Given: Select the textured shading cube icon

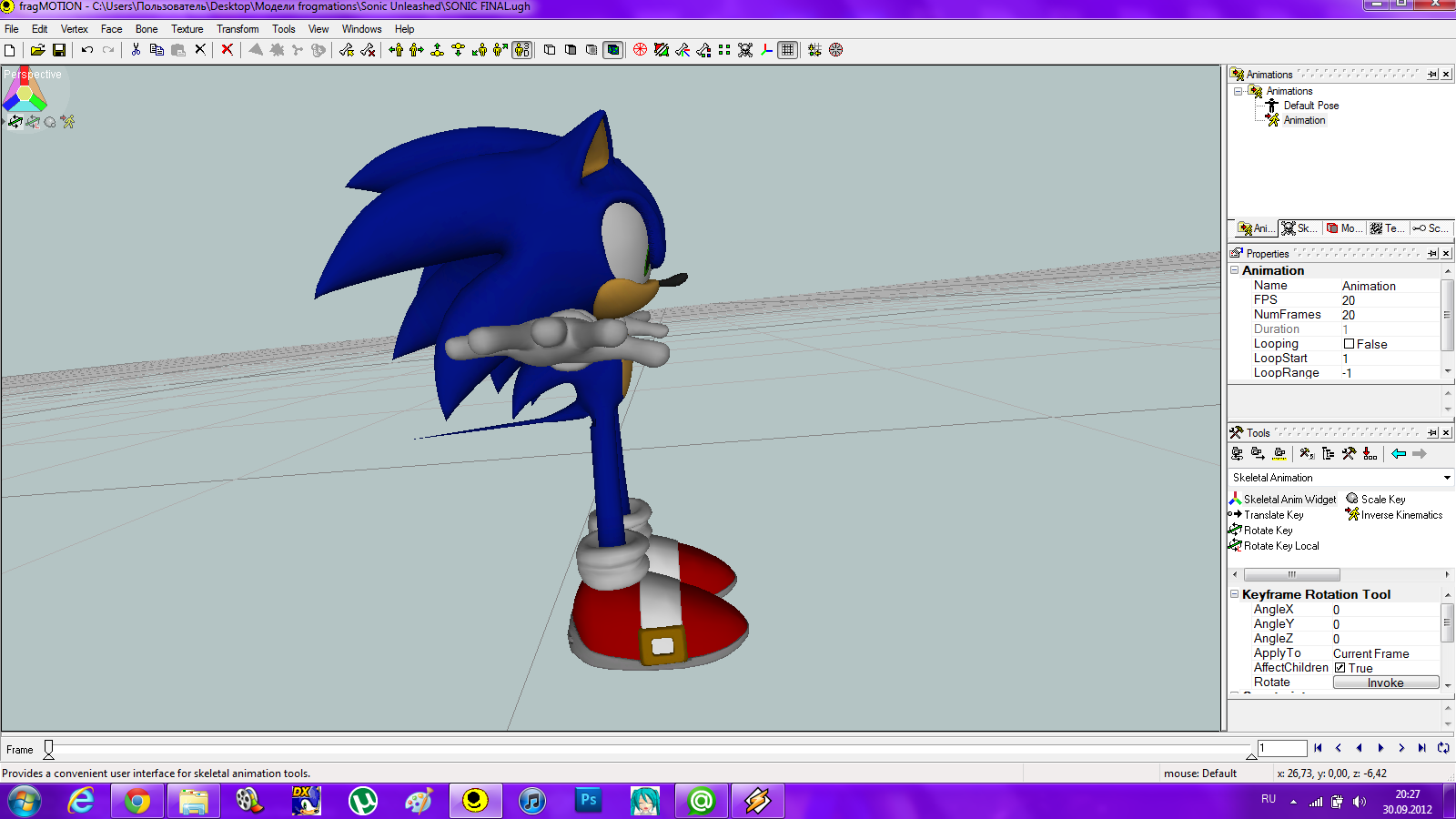Looking at the screenshot, I should 613,50.
